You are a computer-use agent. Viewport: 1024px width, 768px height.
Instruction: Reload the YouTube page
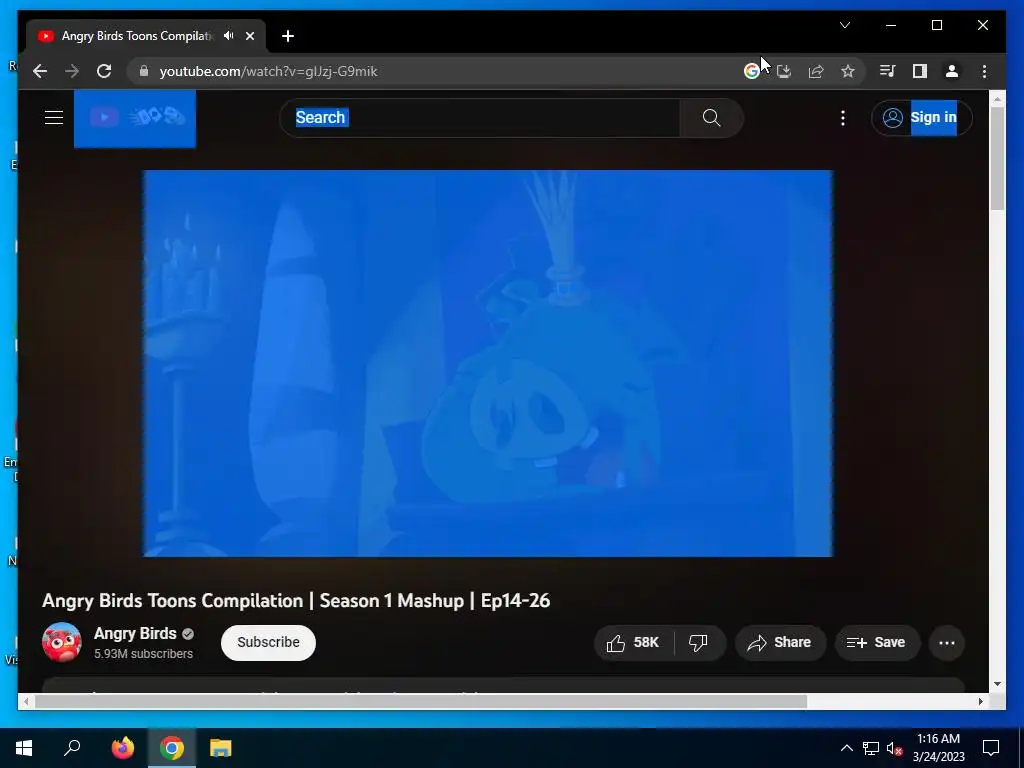coord(104,71)
